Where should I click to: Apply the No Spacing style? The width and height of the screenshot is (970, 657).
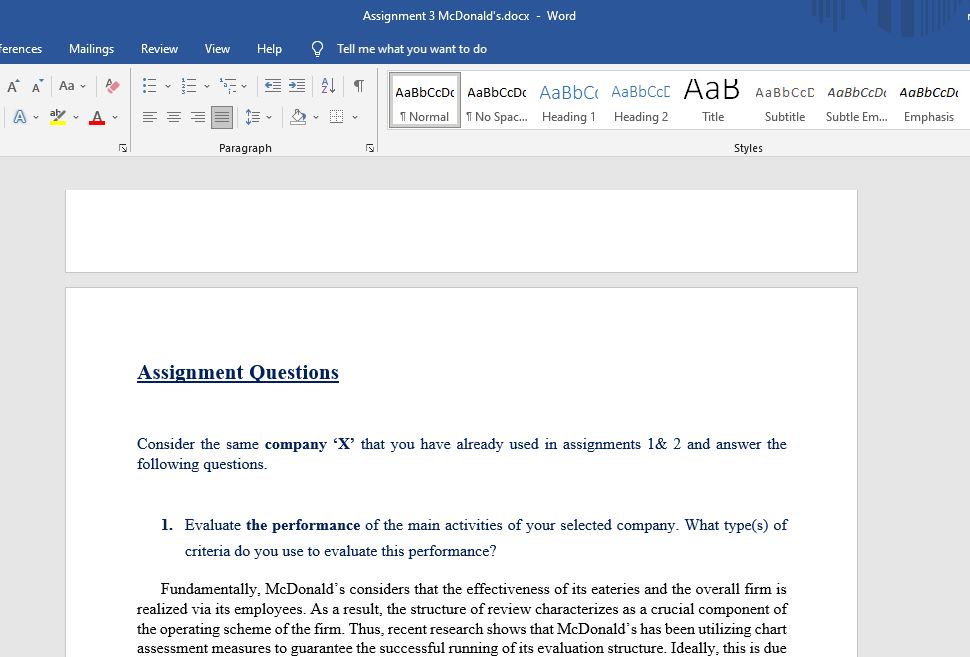click(497, 100)
